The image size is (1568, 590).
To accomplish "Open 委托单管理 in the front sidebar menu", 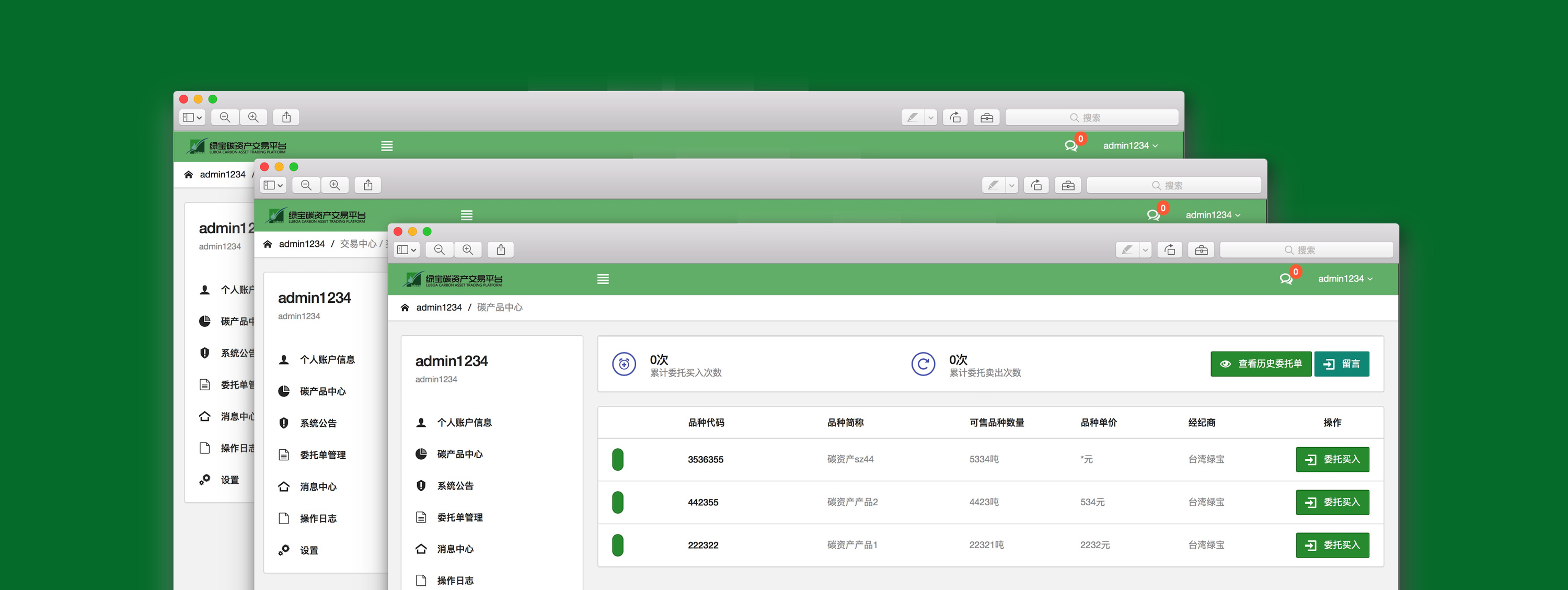I will (459, 517).
